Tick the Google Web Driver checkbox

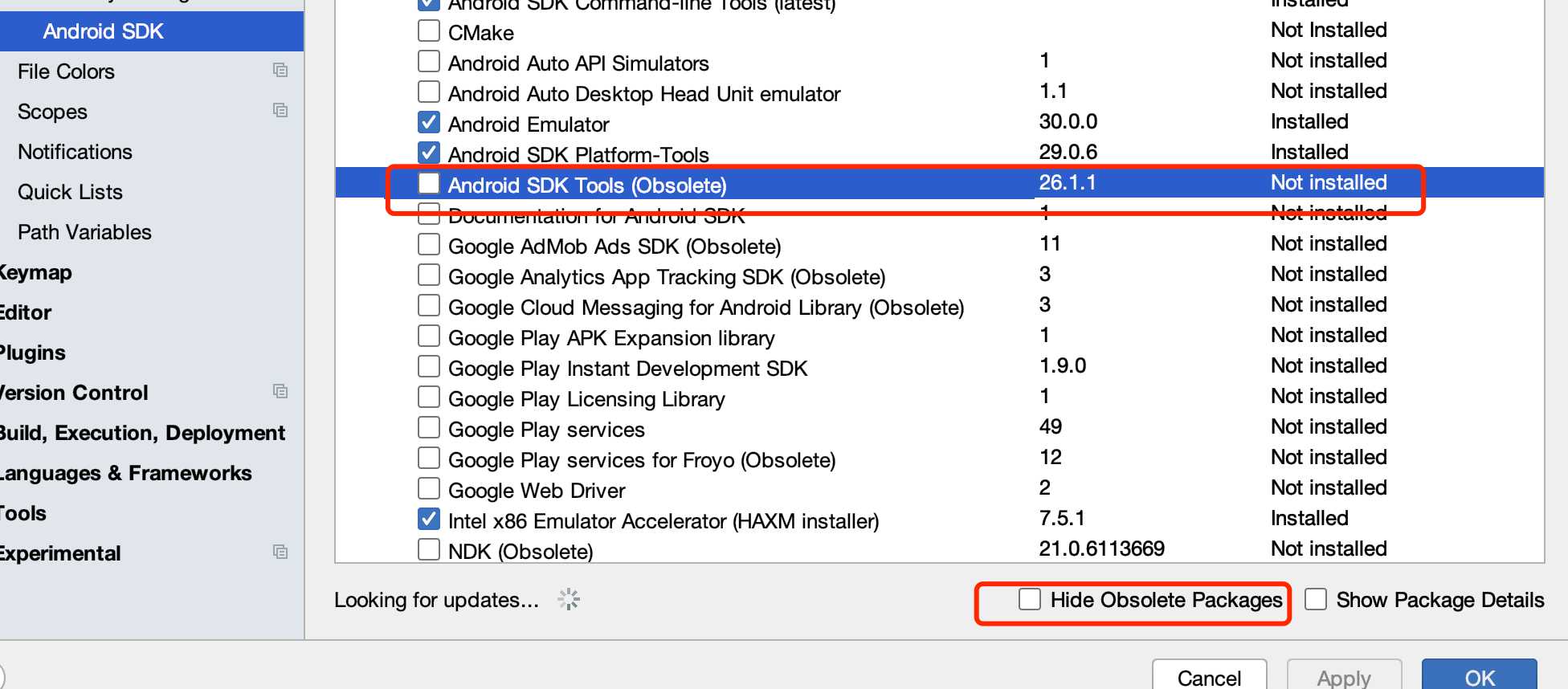pos(429,488)
